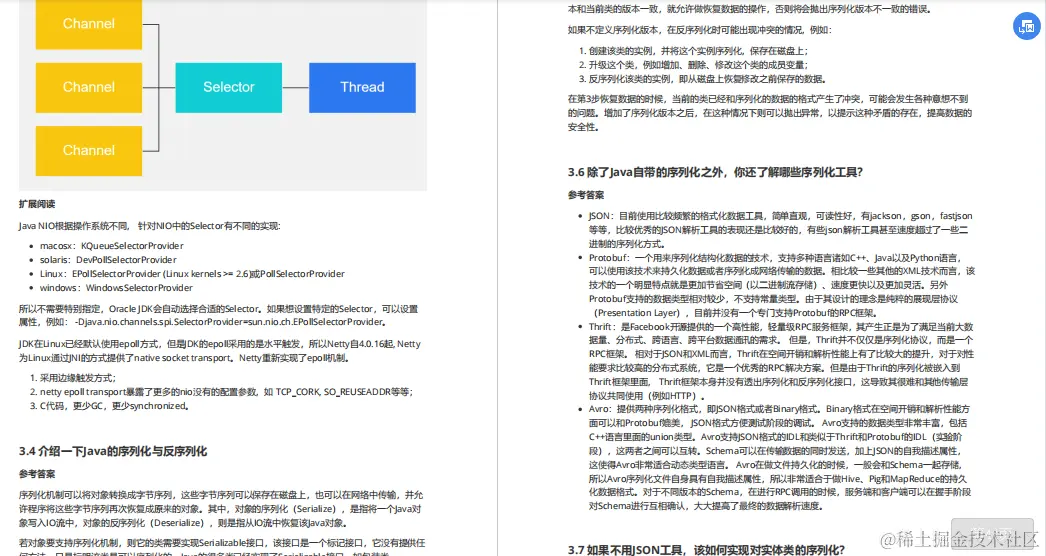Click the paragraph starting 'JDK在Linux已经默认使用epoll方式'
This screenshot has width=1046, height=556.
point(219,351)
